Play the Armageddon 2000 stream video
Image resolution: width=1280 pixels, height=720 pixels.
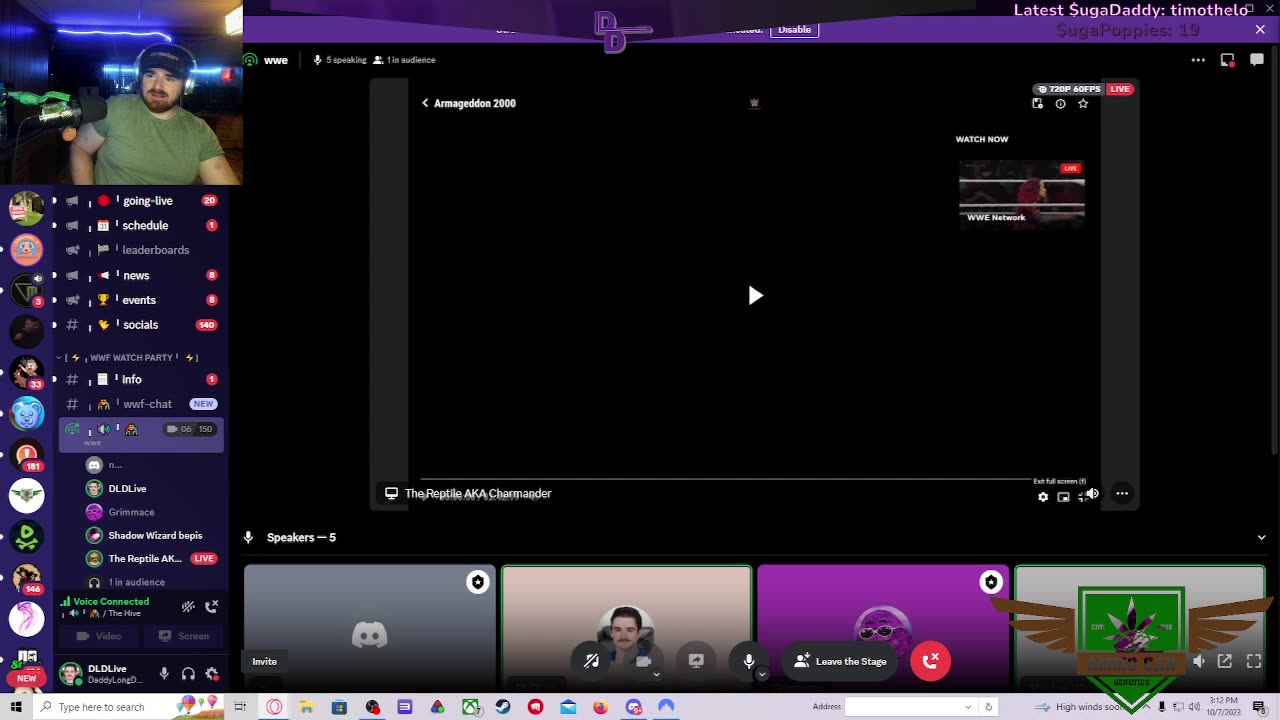tap(755, 295)
